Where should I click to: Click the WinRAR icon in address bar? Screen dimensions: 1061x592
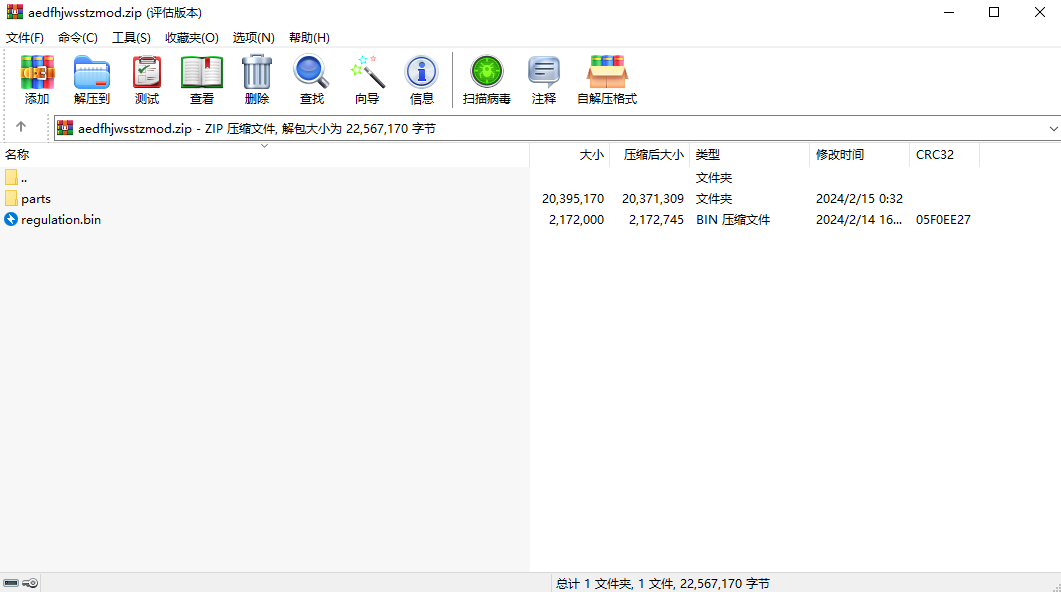coord(65,128)
